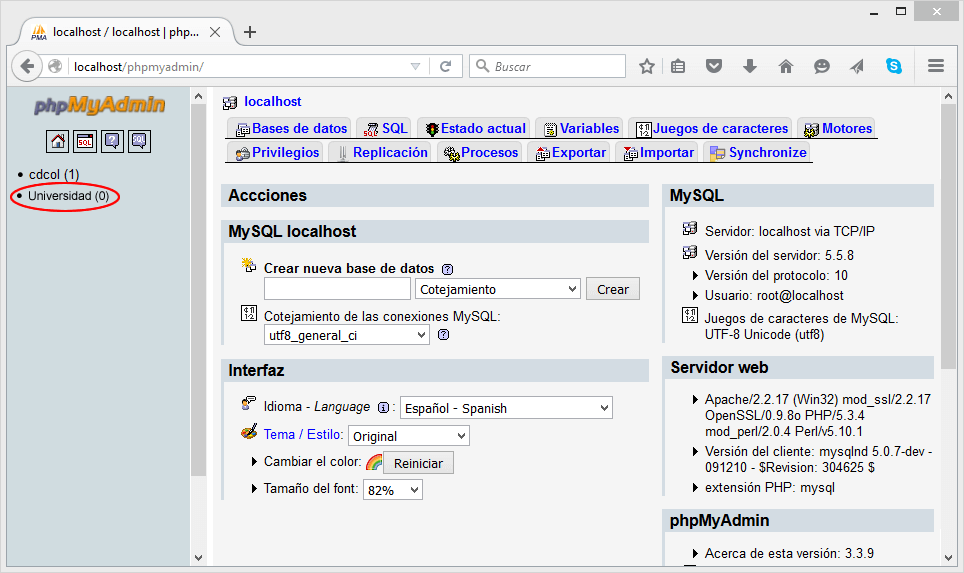The width and height of the screenshot is (964, 573).
Task: Click the paper plane share icon
Action: (x=857, y=66)
